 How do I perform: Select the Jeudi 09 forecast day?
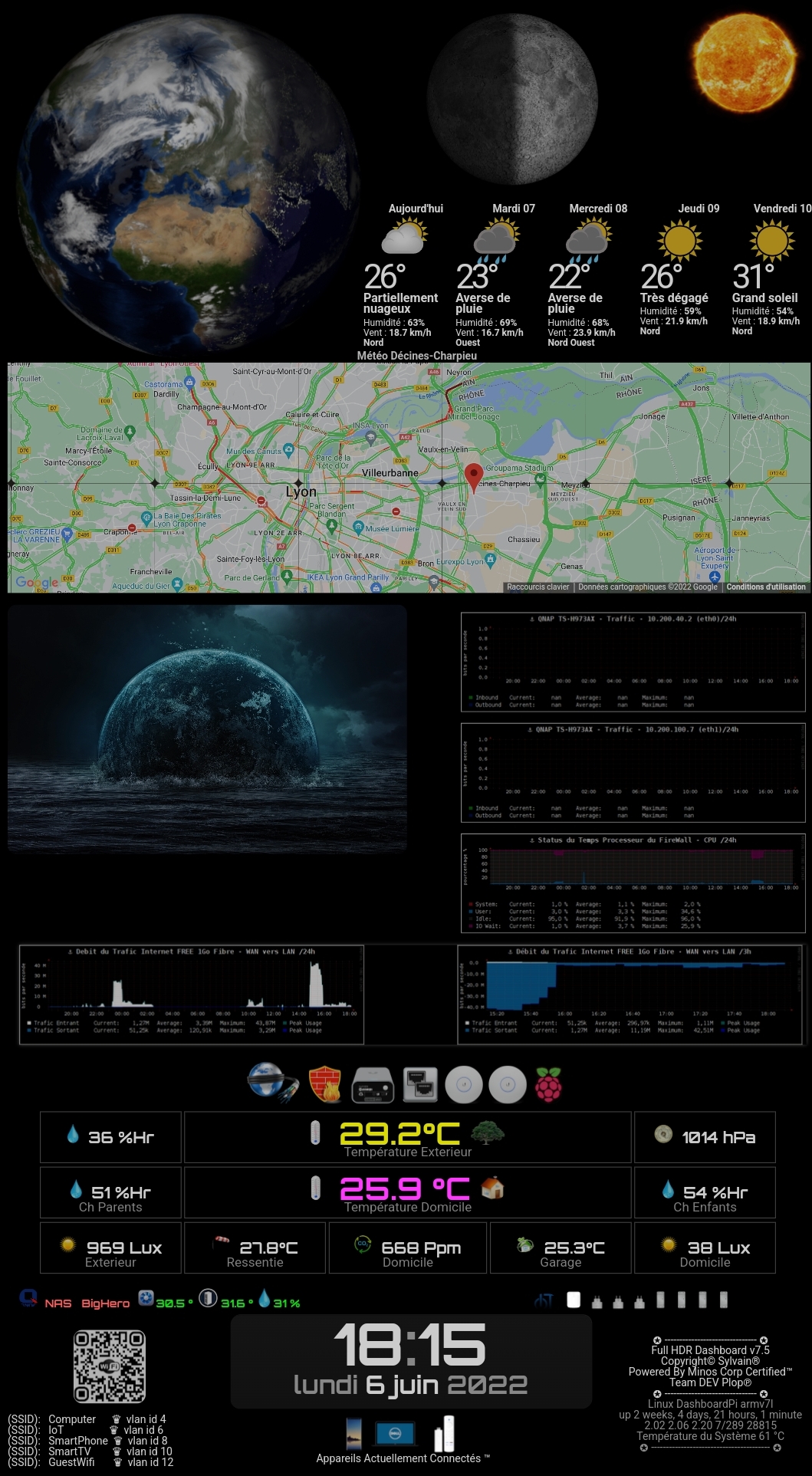coord(698,209)
